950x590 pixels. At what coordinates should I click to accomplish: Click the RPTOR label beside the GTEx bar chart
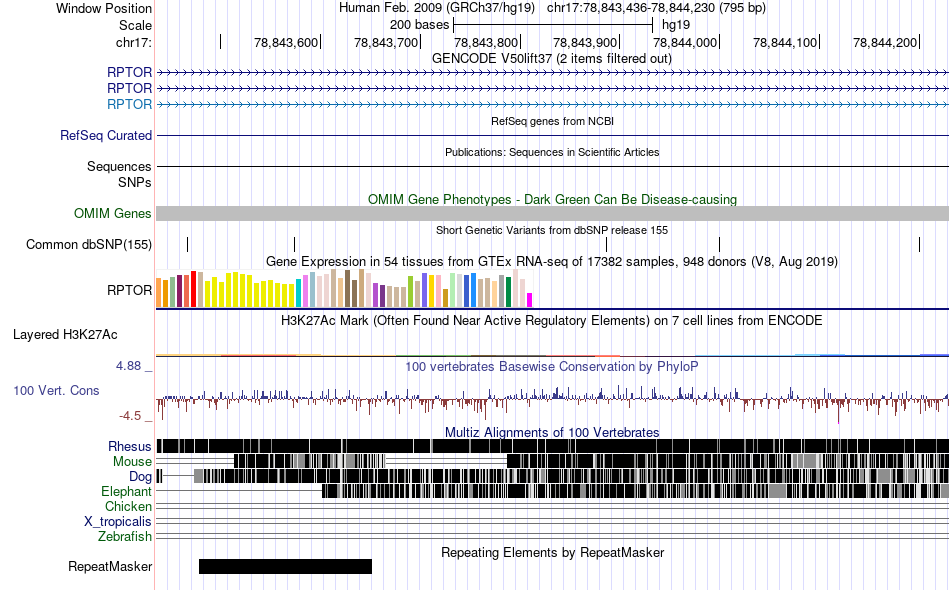(x=129, y=290)
